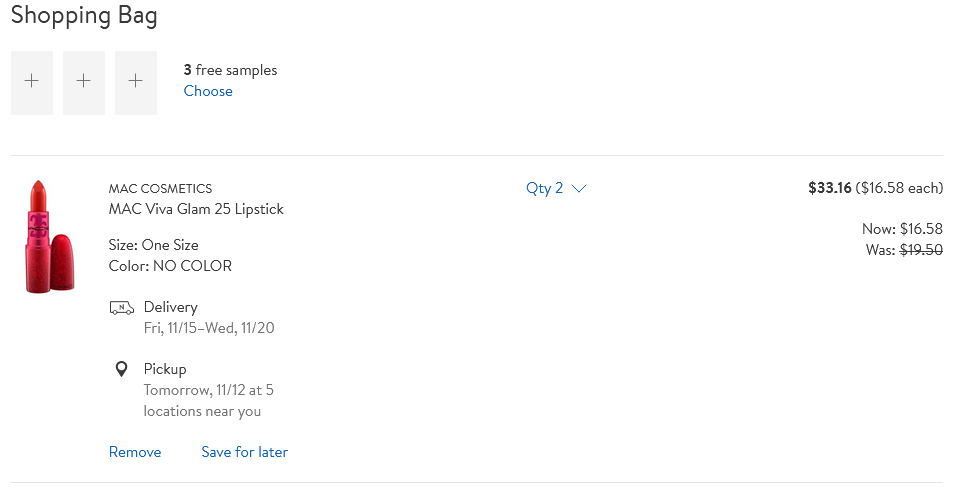Viewport: 959px width, 502px height.
Task: Select the Pickup option label
Action: click(x=165, y=369)
